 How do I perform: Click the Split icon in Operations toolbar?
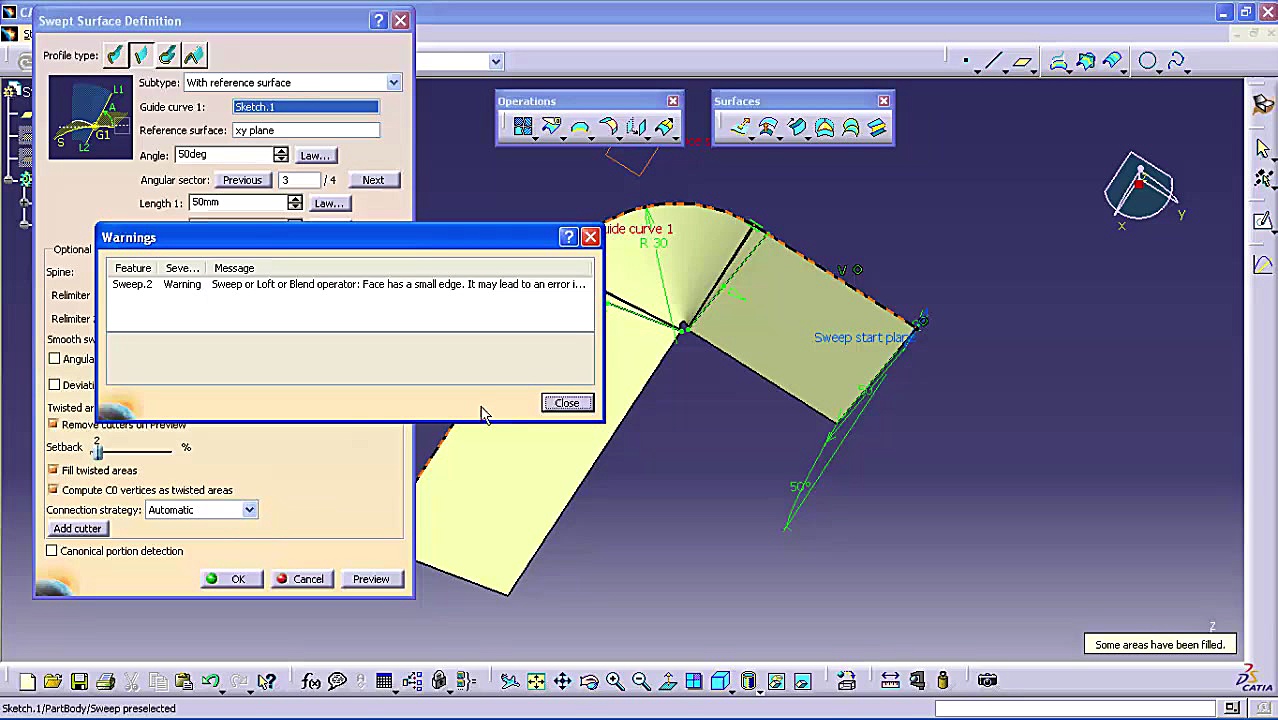click(551, 126)
